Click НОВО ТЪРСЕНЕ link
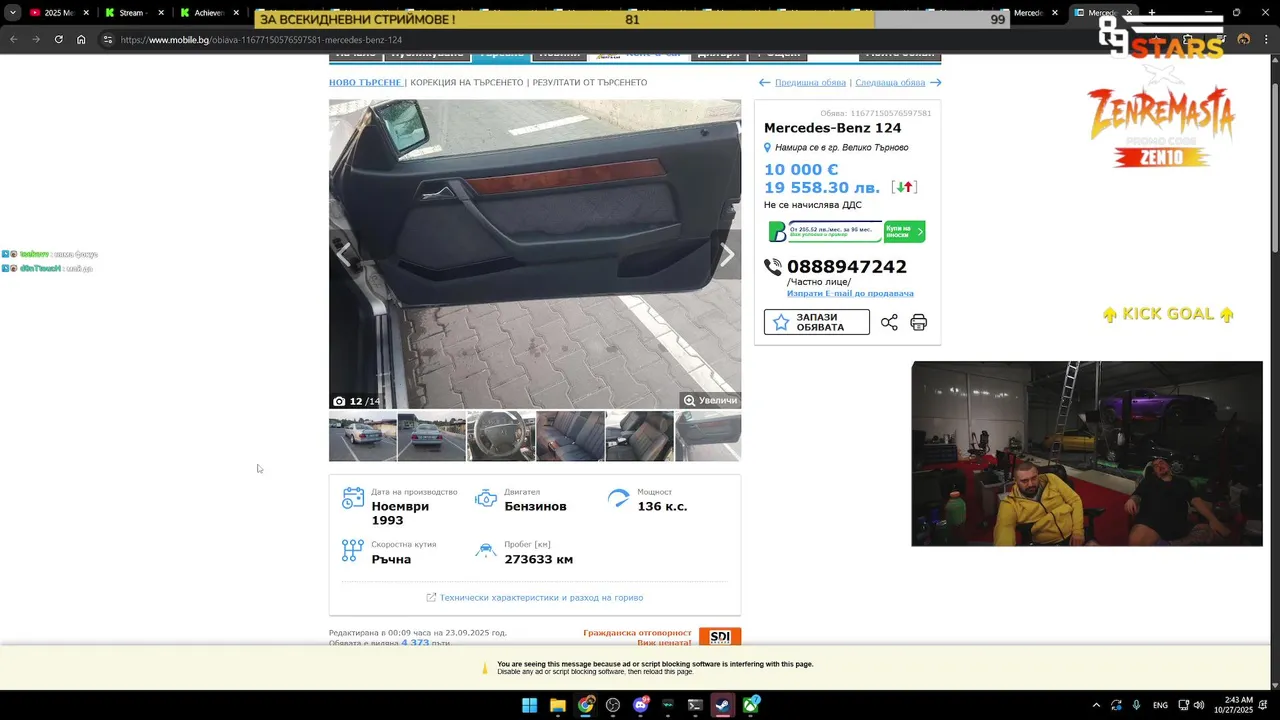The width and height of the screenshot is (1280, 720). (365, 82)
